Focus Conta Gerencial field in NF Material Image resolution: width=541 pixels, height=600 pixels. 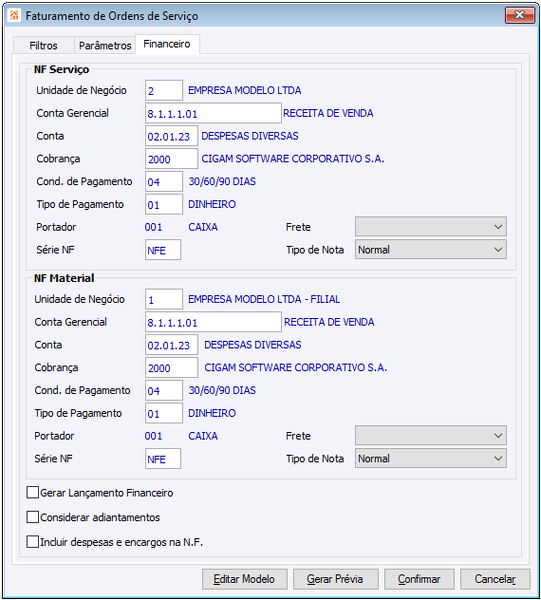pyautogui.click(x=213, y=322)
